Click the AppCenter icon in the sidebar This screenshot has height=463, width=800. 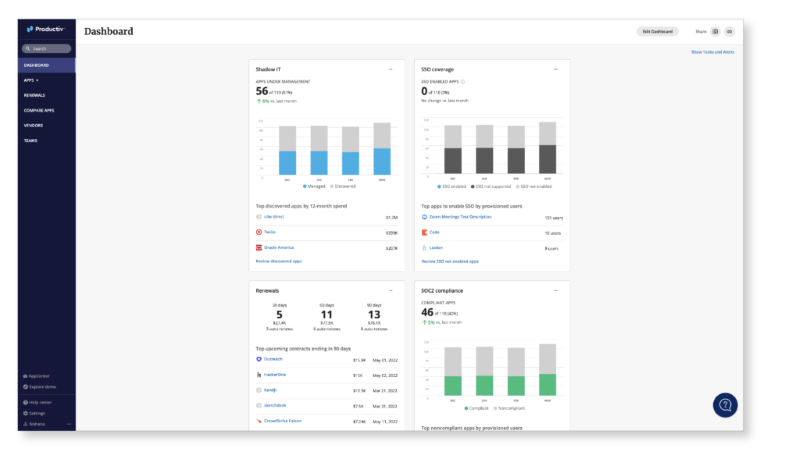pyautogui.click(x=26, y=376)
